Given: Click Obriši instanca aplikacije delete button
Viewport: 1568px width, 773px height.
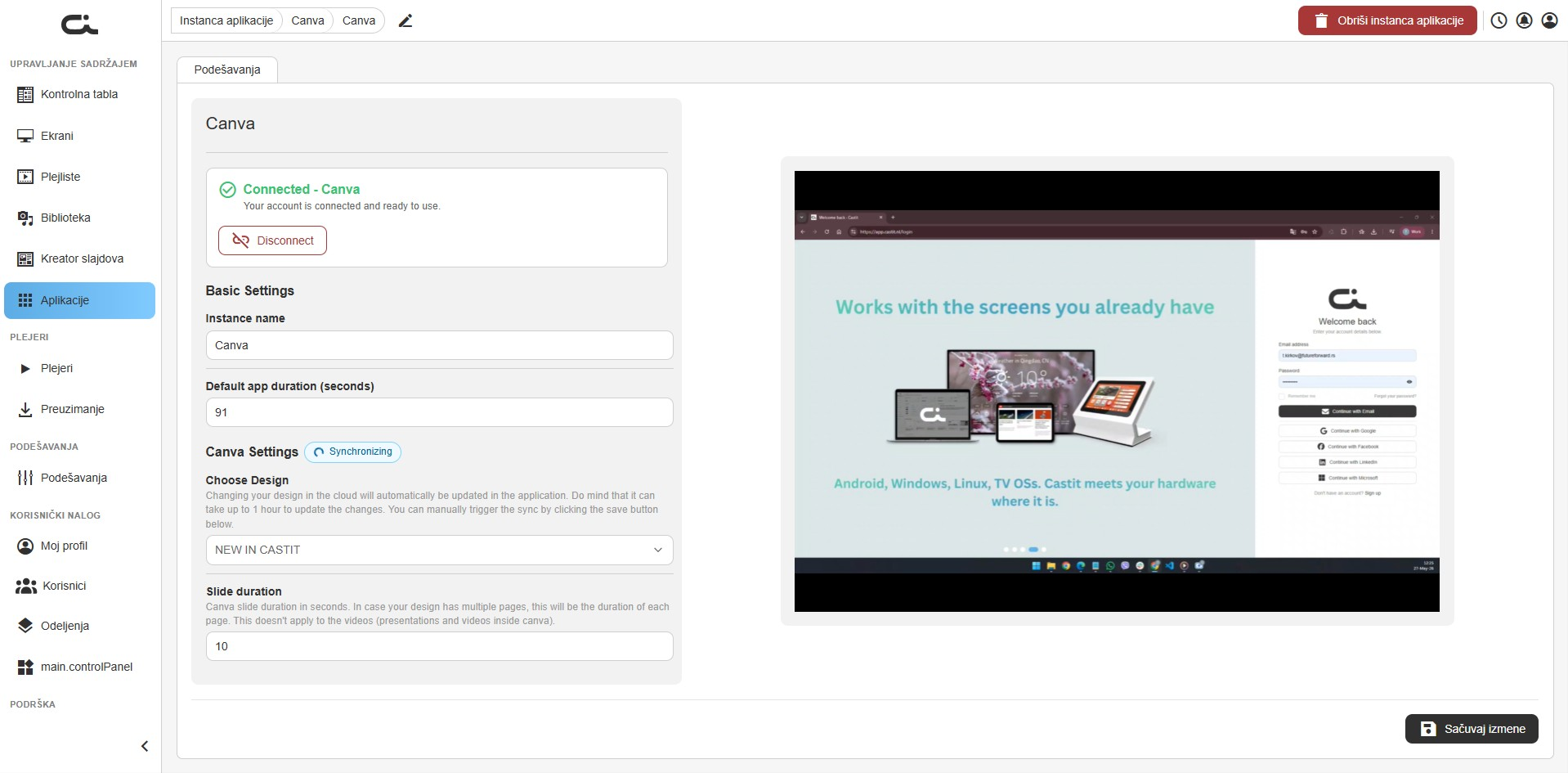Looking at the screenshot, I should pos(1387,20).
